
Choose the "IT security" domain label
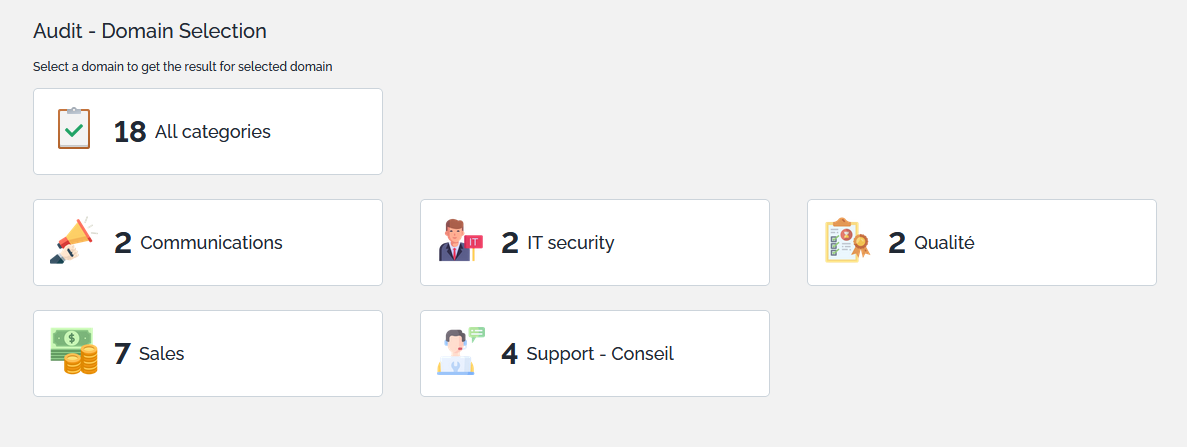point(570,243)
